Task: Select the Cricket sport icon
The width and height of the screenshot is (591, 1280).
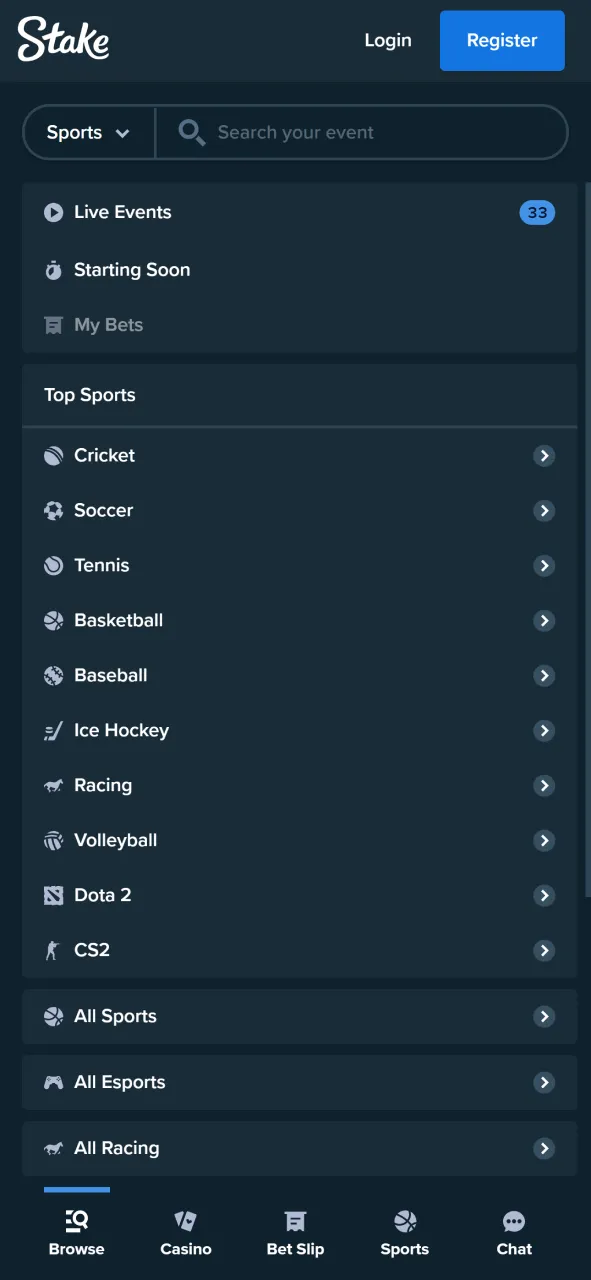Action: click(x=54, y=455)
